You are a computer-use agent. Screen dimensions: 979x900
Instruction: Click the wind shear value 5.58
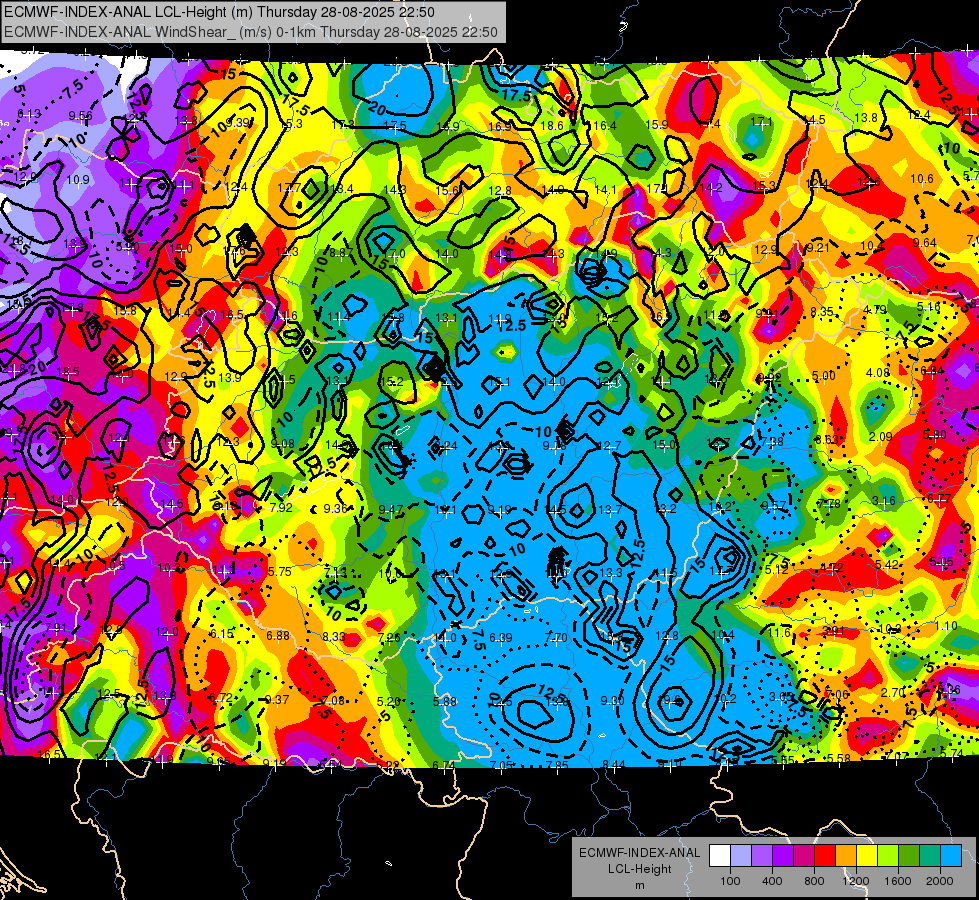point(839,759)
